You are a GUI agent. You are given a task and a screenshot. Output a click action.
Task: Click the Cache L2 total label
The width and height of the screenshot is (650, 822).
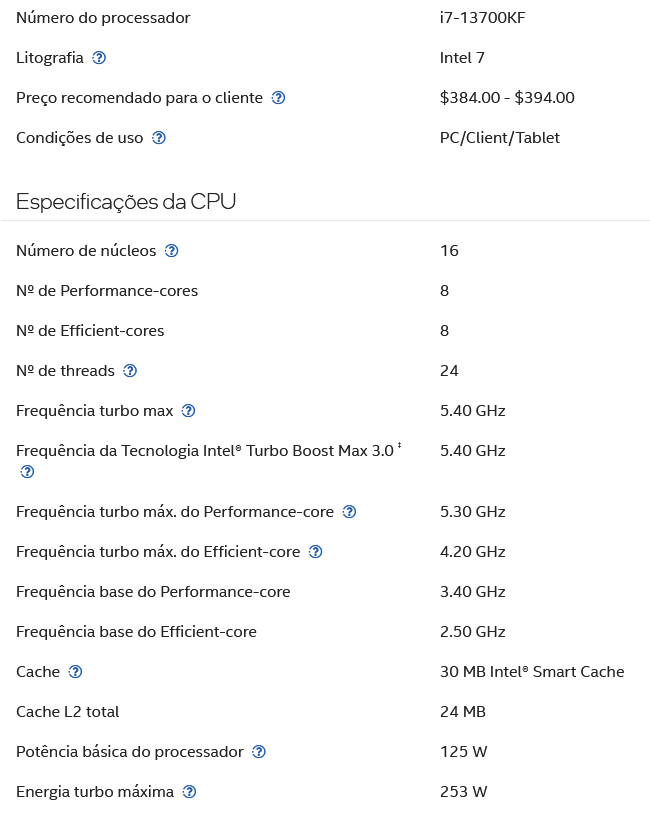tap(68, 712)
